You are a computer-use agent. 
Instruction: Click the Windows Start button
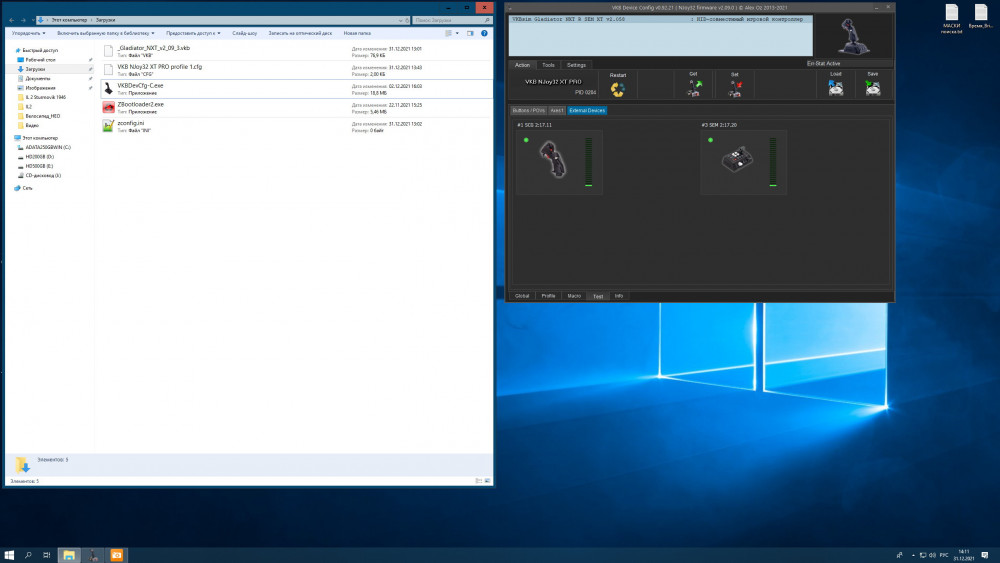(x=9, y=554)
